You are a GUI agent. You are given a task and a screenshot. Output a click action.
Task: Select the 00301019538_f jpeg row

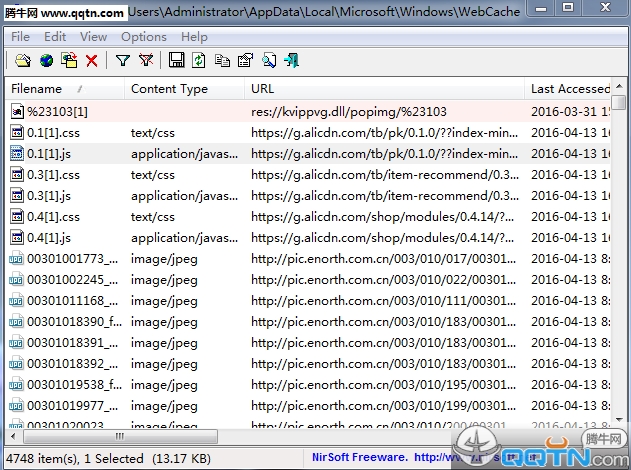pos(308,384)
